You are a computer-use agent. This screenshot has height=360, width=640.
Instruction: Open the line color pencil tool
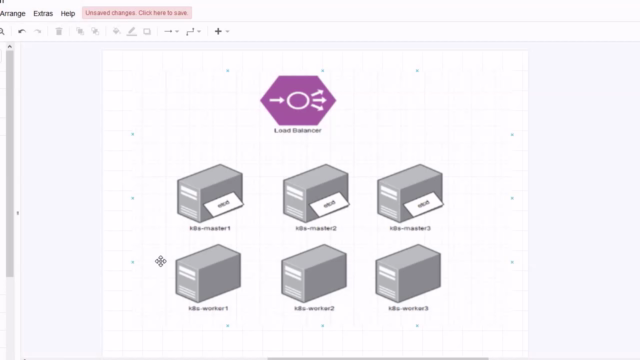point(131,31)
